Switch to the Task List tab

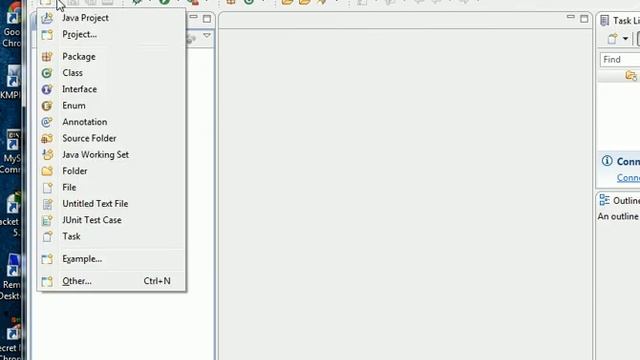[620, 20]
